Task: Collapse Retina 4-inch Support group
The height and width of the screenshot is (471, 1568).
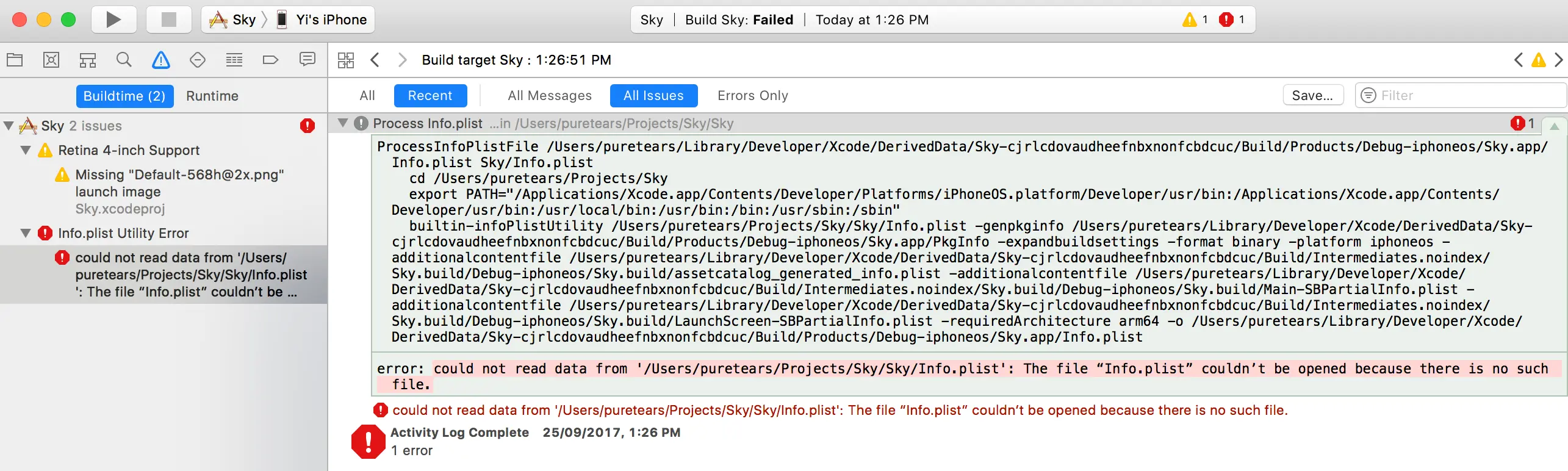Action: click(x=26, y=150)
